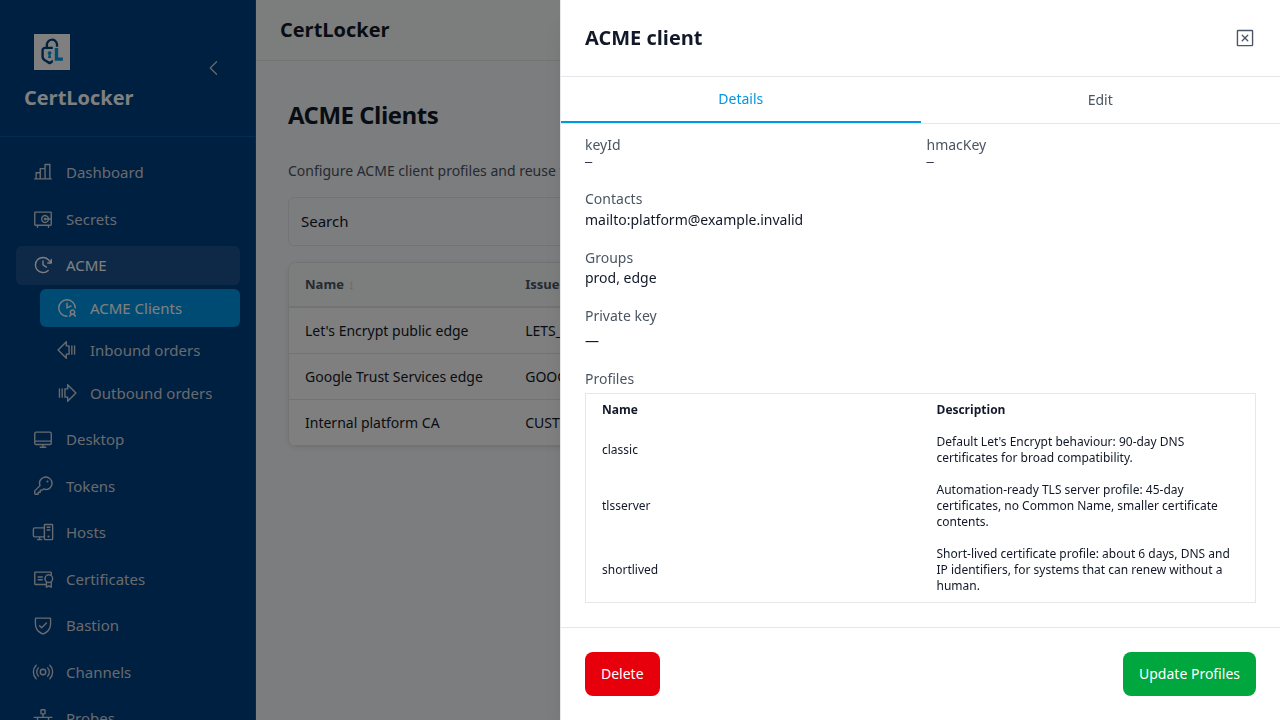Screen dimensions: 1280x720
Task: Open Dashboard in the sidebar
Action: coord(128,172)
